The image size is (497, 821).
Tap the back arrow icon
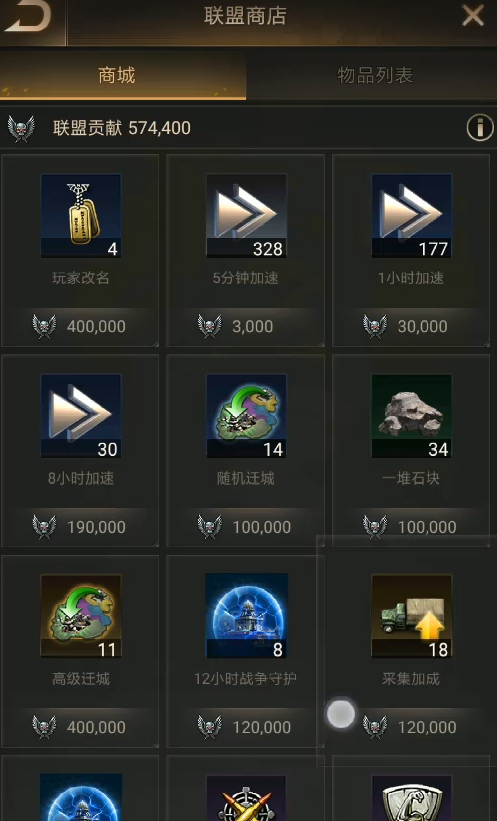(x=29, y=16)
